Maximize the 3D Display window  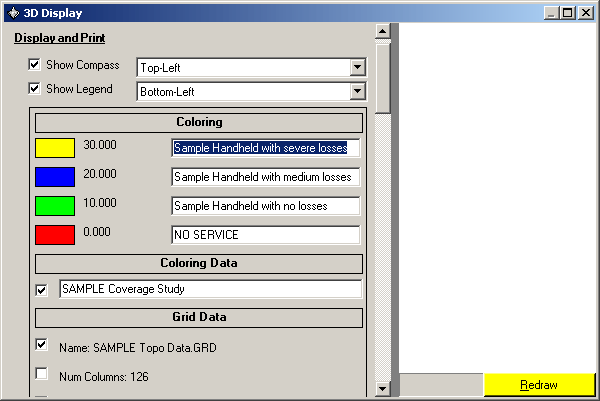click(567, 13)
